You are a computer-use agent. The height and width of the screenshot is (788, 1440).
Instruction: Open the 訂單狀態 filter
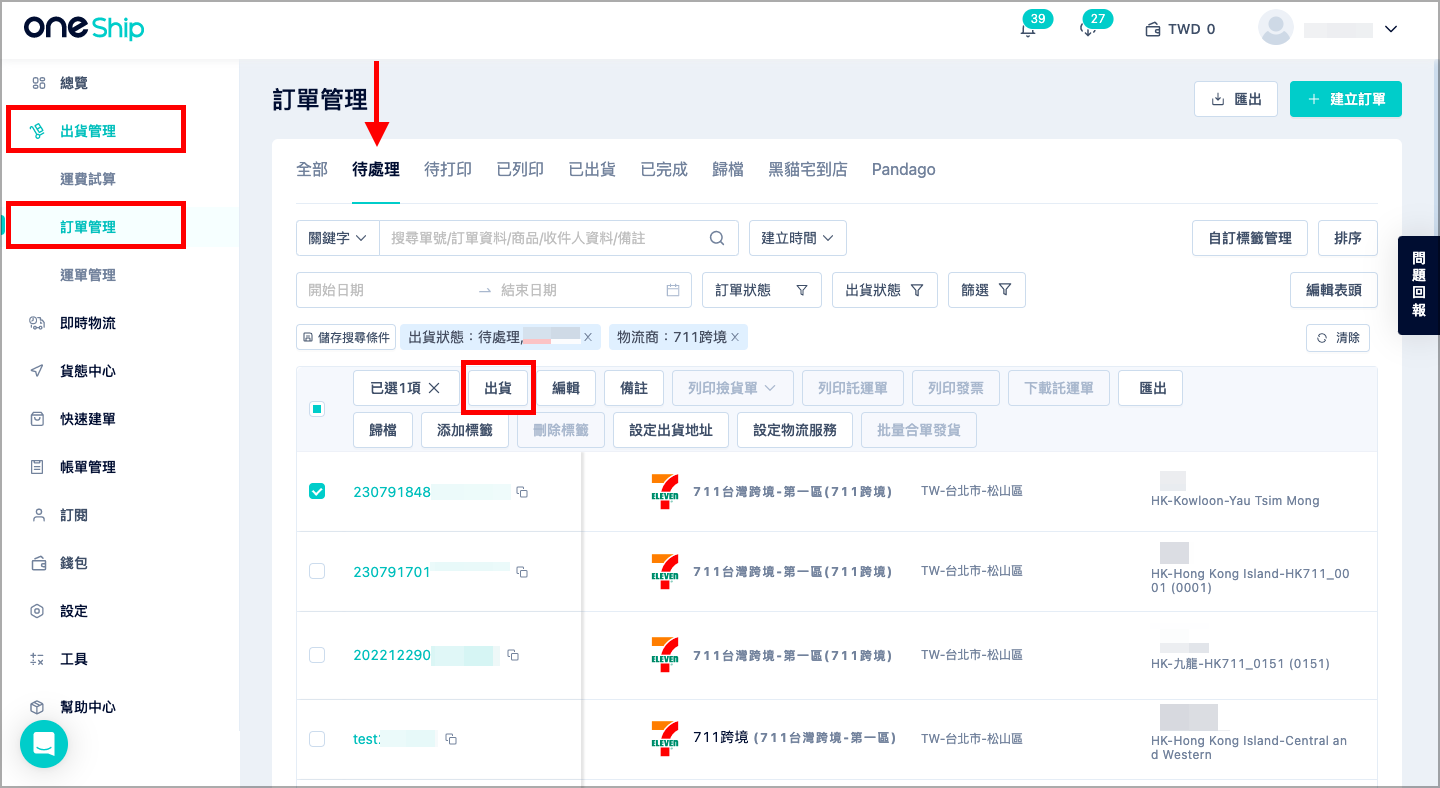coord(762,290)
